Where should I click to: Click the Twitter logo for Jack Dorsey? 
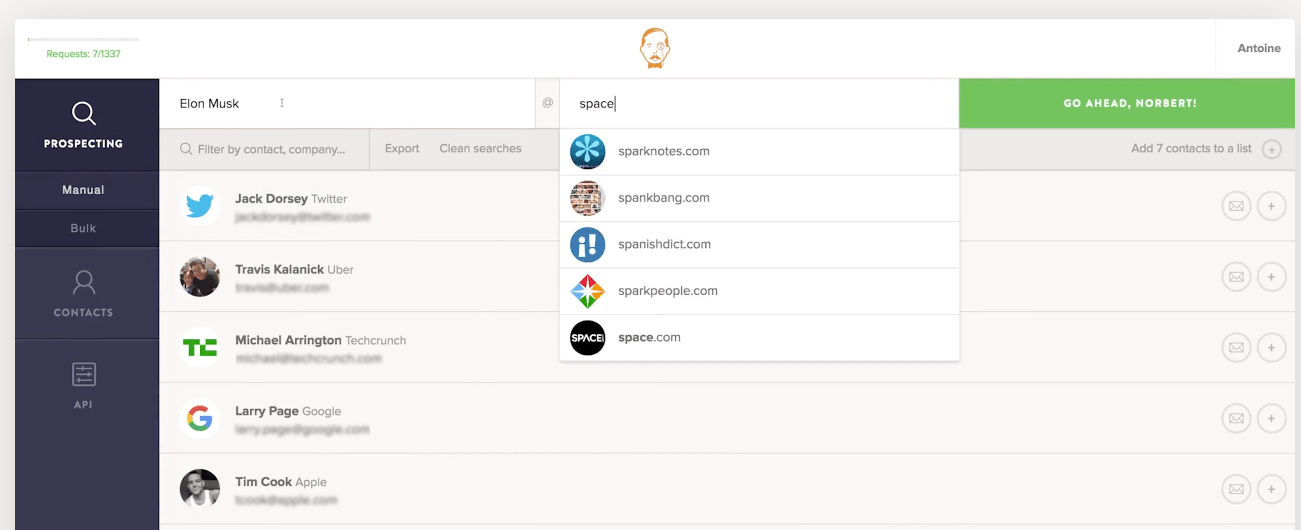click(200, 206)
